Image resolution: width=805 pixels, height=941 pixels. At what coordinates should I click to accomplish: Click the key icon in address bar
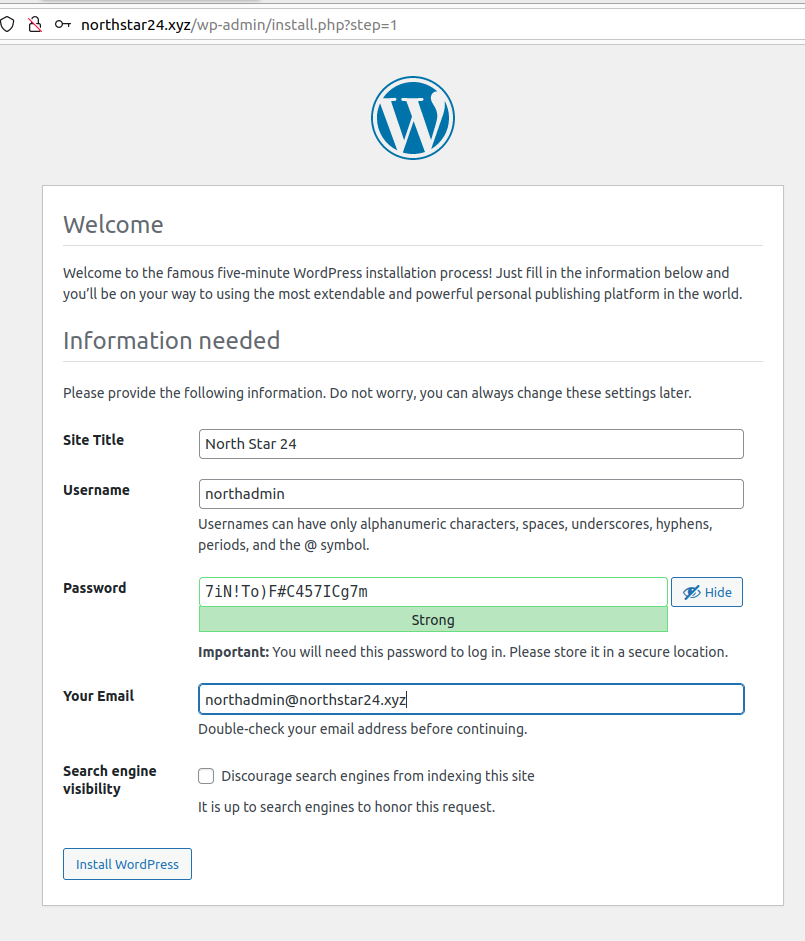62,24
